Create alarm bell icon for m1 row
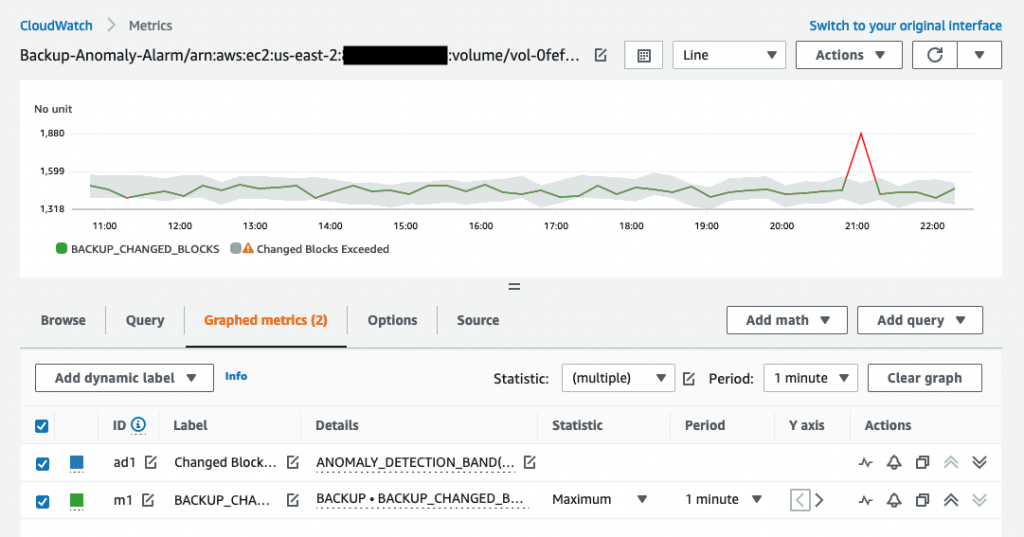Viewport: 1024px width, 537px height. [894, 500]
